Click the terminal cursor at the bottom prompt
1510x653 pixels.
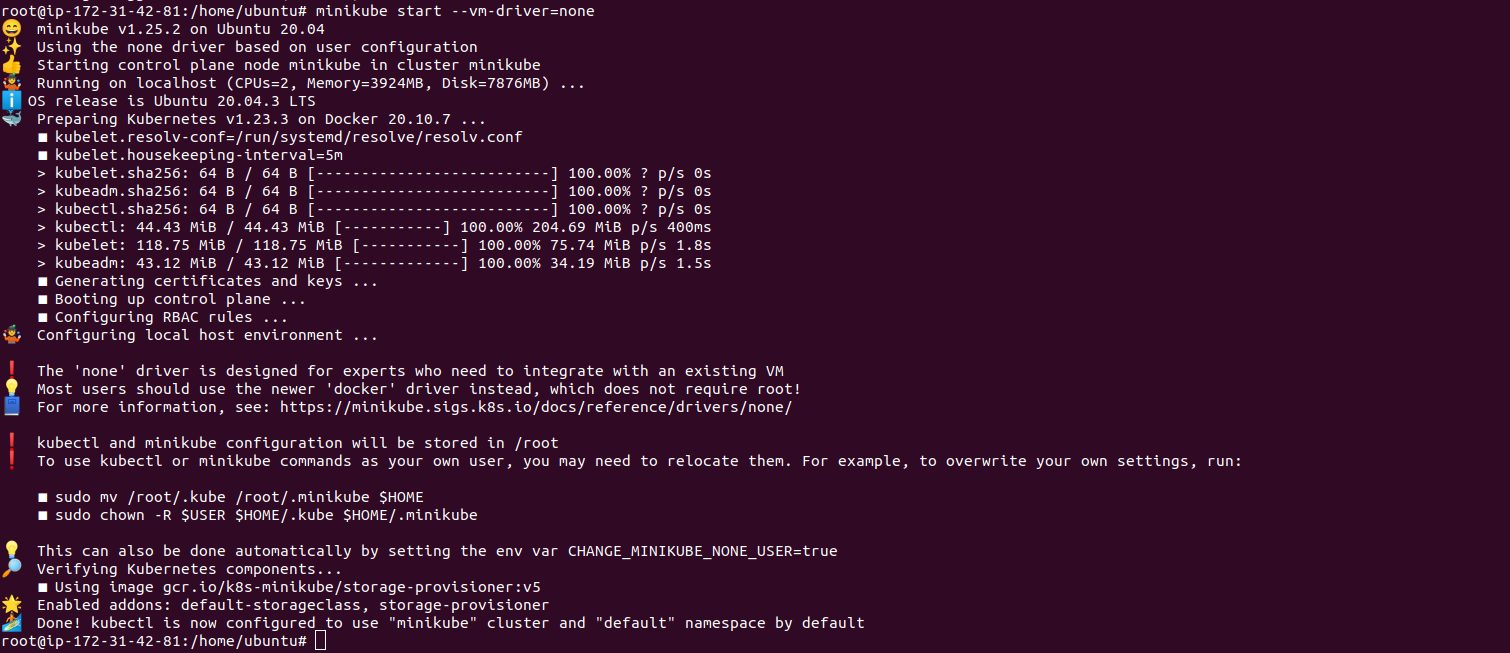[320, 641]
